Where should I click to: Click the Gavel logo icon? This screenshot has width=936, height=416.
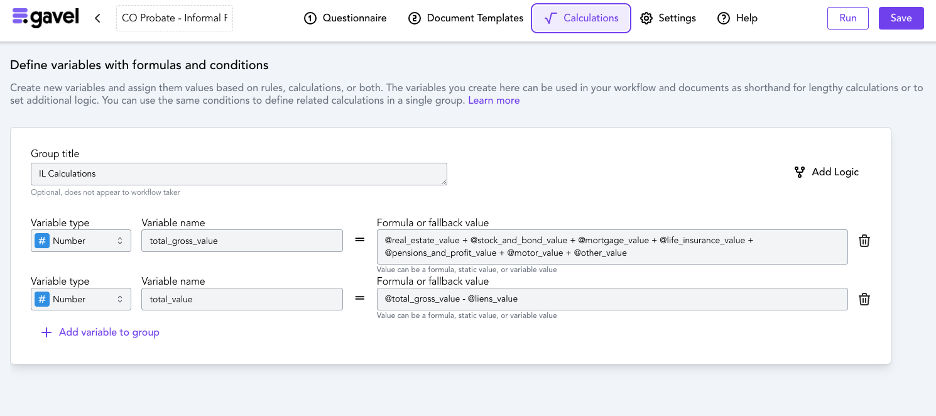[18, 18]
